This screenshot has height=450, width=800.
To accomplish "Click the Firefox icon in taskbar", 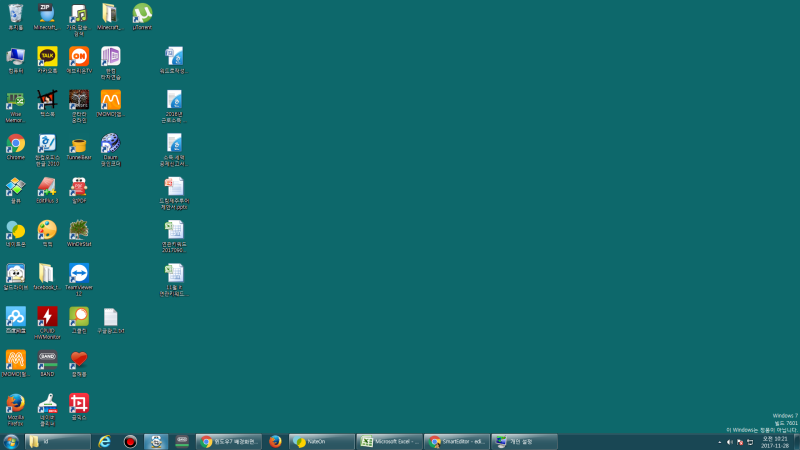I will point(275,442).
